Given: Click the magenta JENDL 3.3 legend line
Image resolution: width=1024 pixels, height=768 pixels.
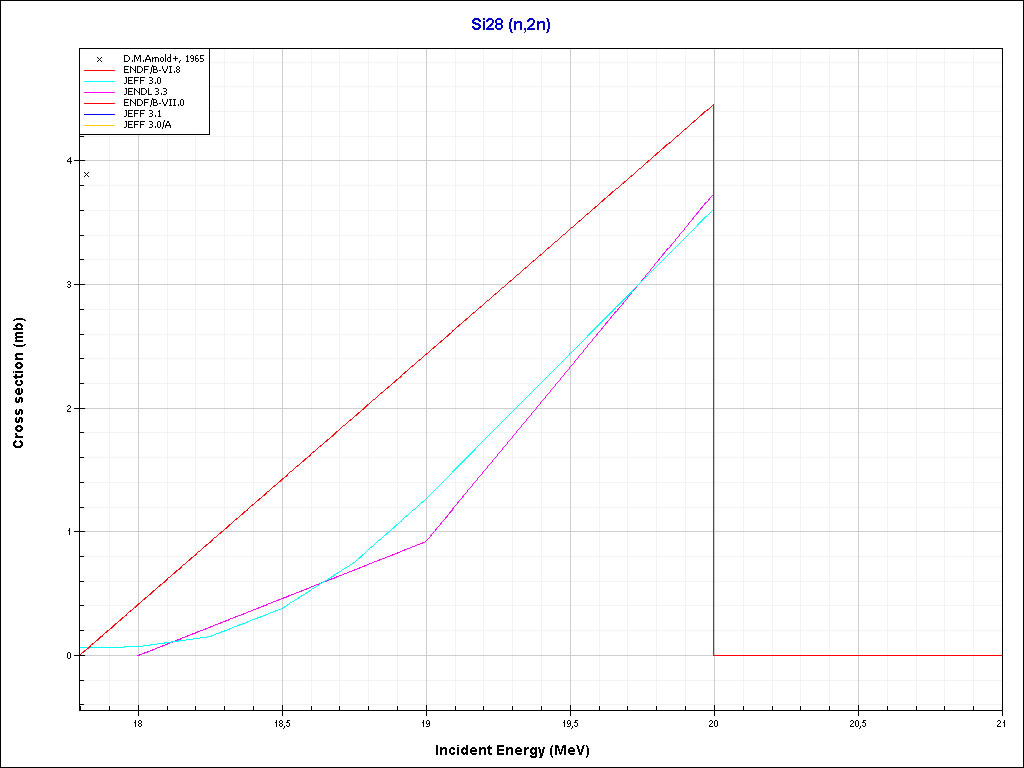Looking at the screenshot, I should [99, 91].
